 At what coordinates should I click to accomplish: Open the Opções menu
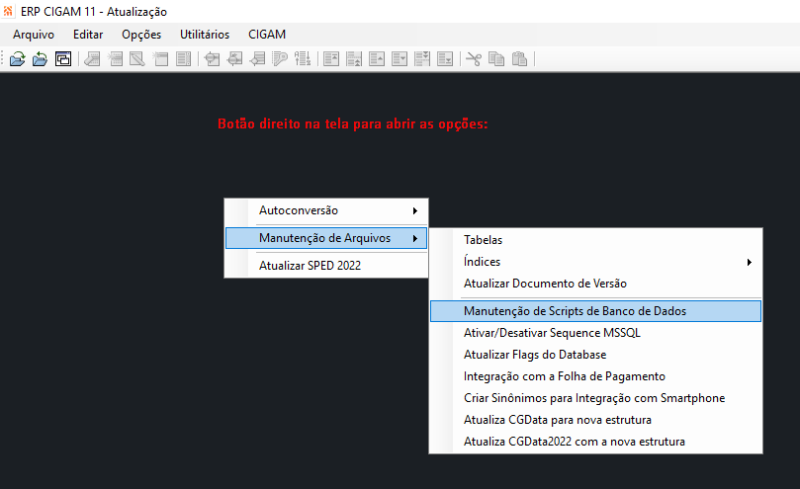pyautogui.click(x=141, y=34)
